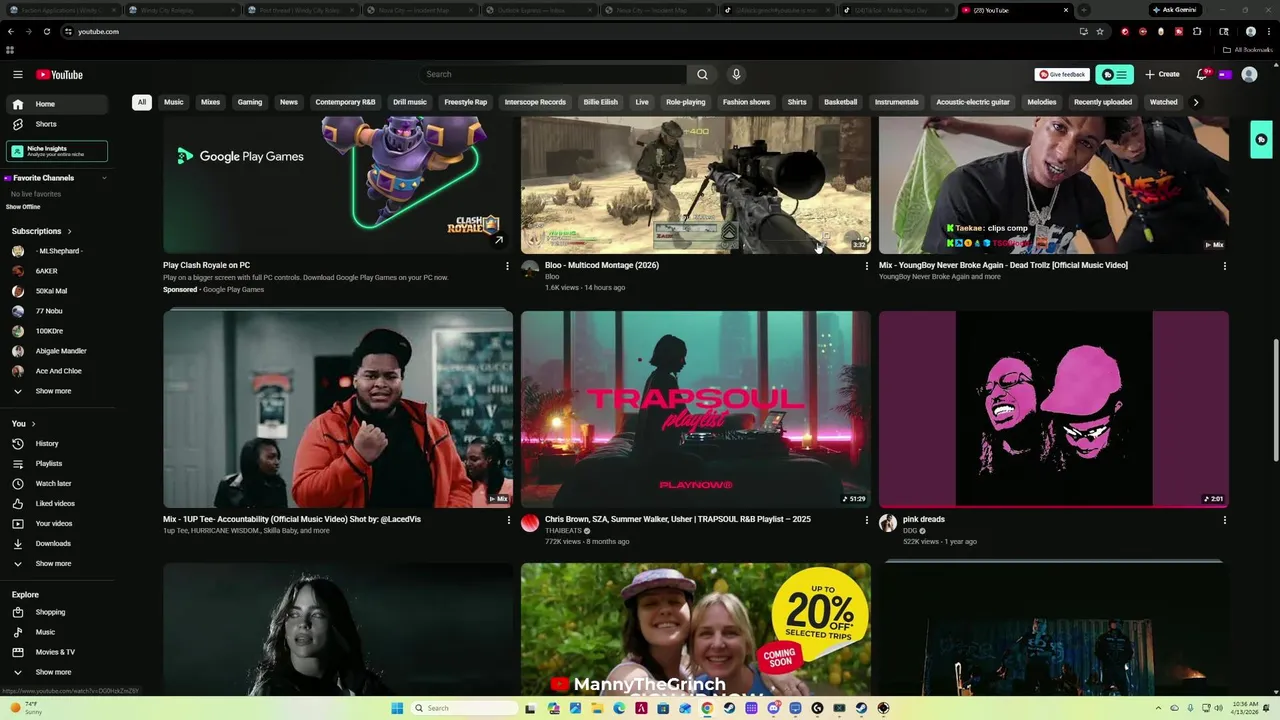Viewport: 1280px width, 720px height.
Task: Open the account avatar menu
Action: (x=1249, y=74)
